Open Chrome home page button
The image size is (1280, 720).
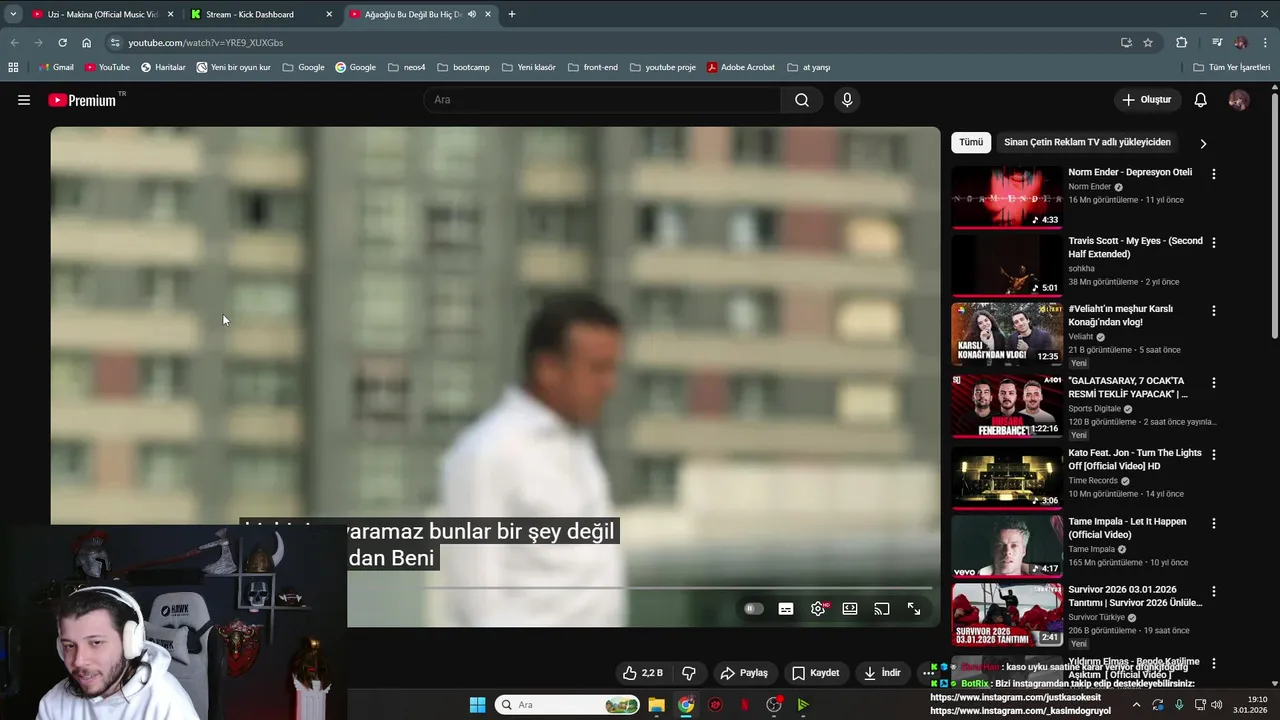point(87,43)
